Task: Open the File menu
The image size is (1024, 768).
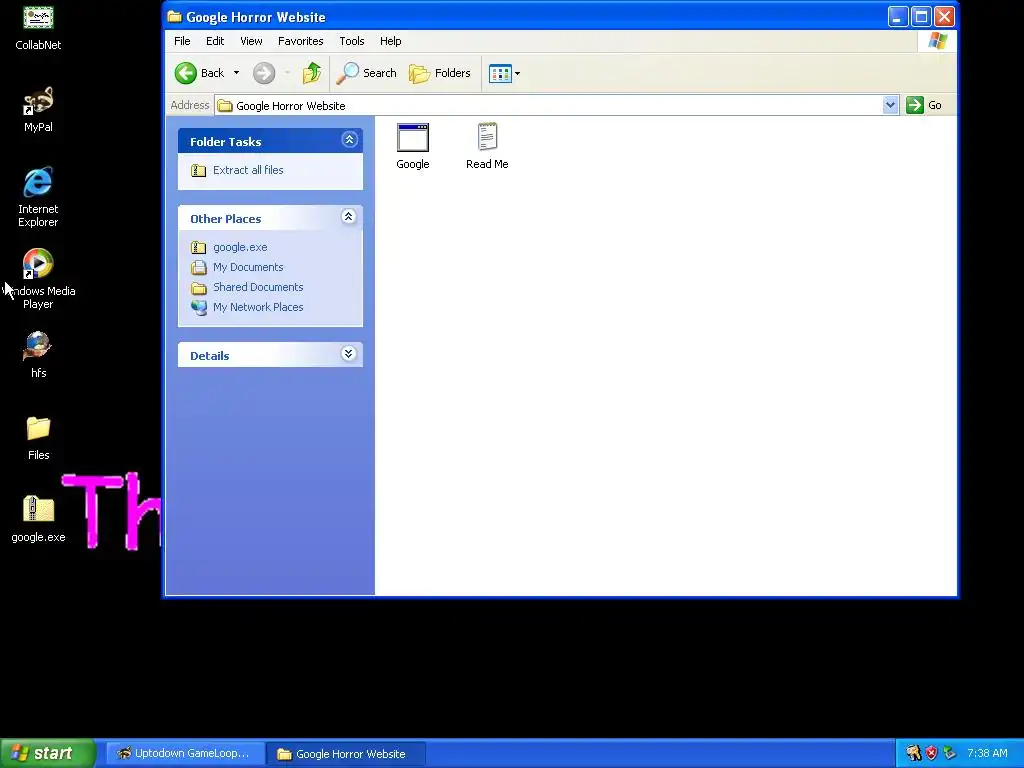Action: tap(182, 41)
